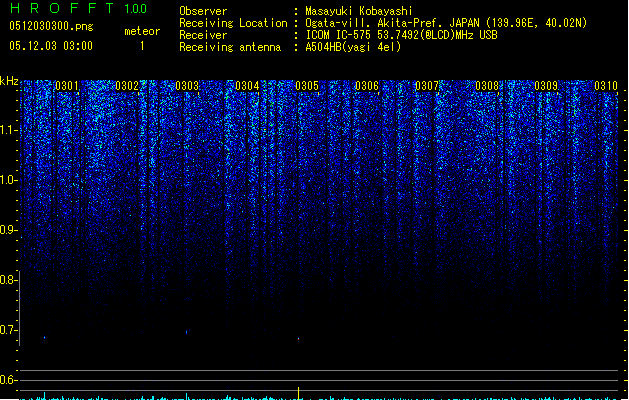Click the kHz axis unit label
Image resolution: width=629 pixels, height=400 pixels.
pos(9,81)
